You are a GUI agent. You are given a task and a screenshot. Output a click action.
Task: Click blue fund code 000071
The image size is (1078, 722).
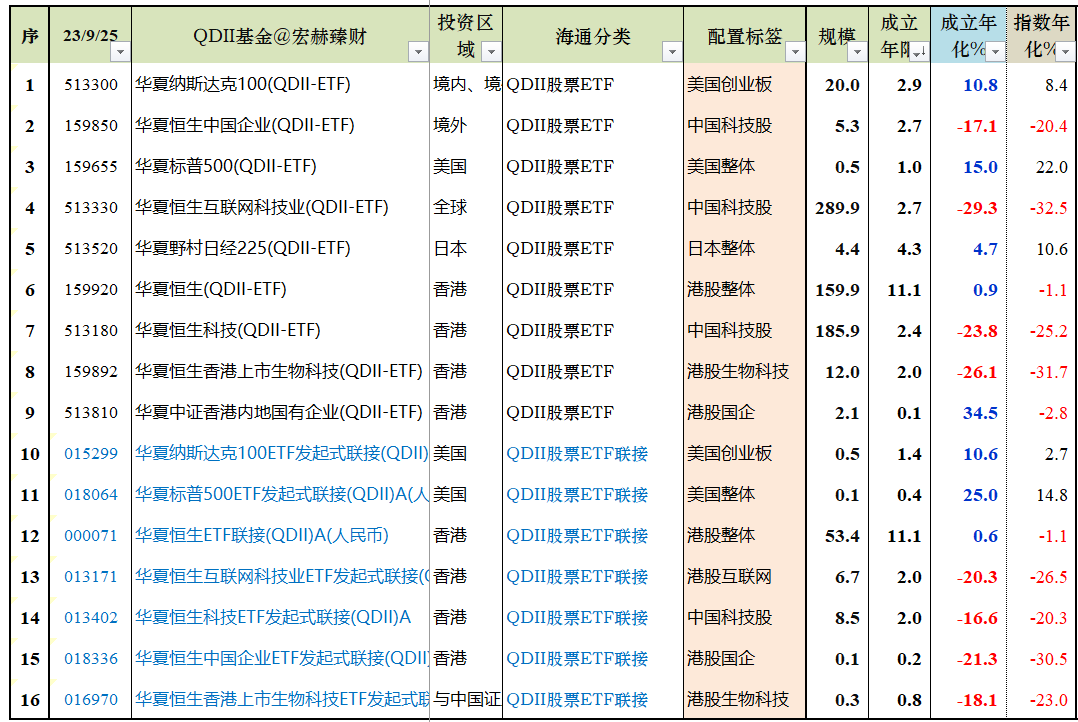click(91, 536)
